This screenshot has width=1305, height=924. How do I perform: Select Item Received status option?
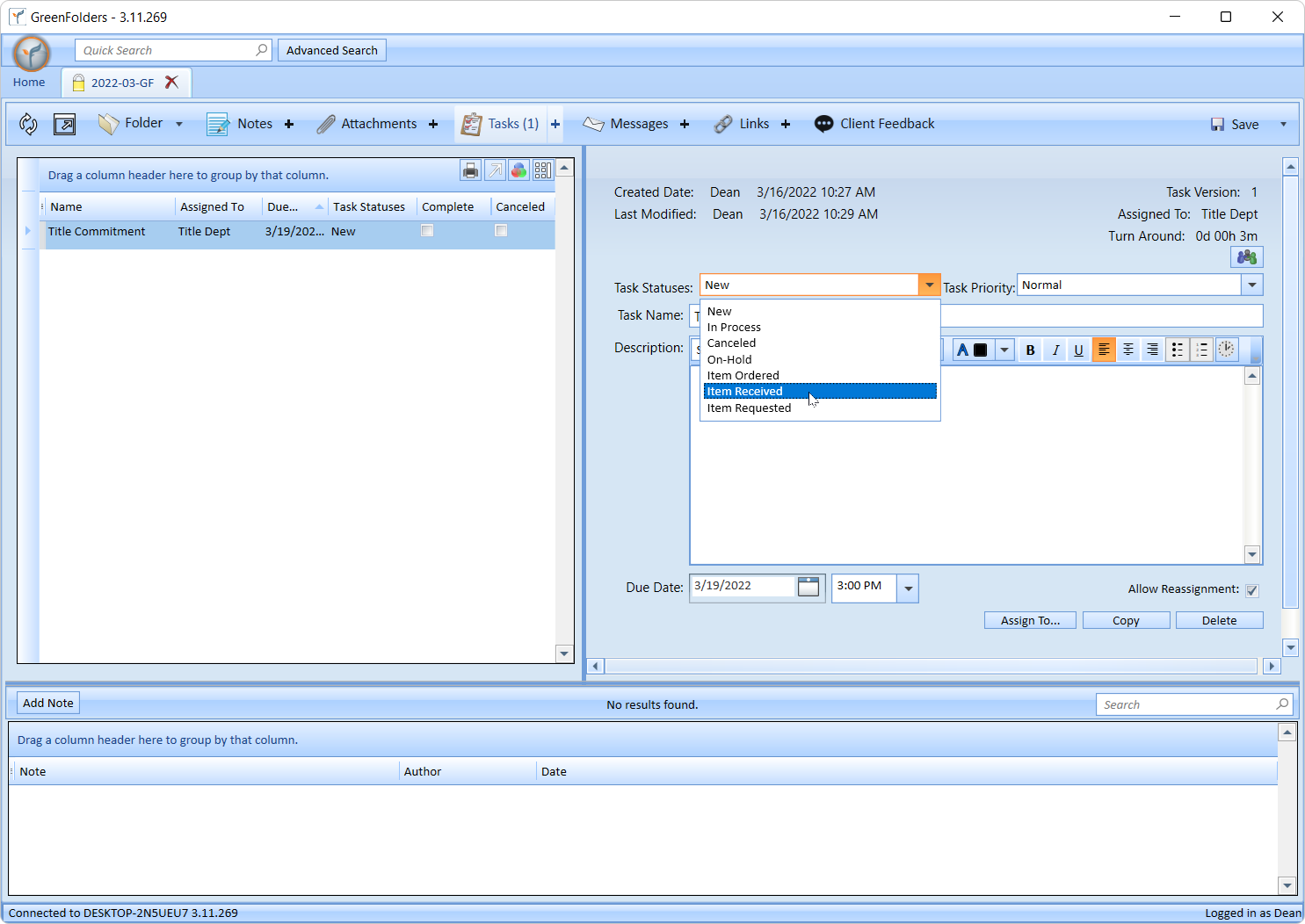[820, 392]
